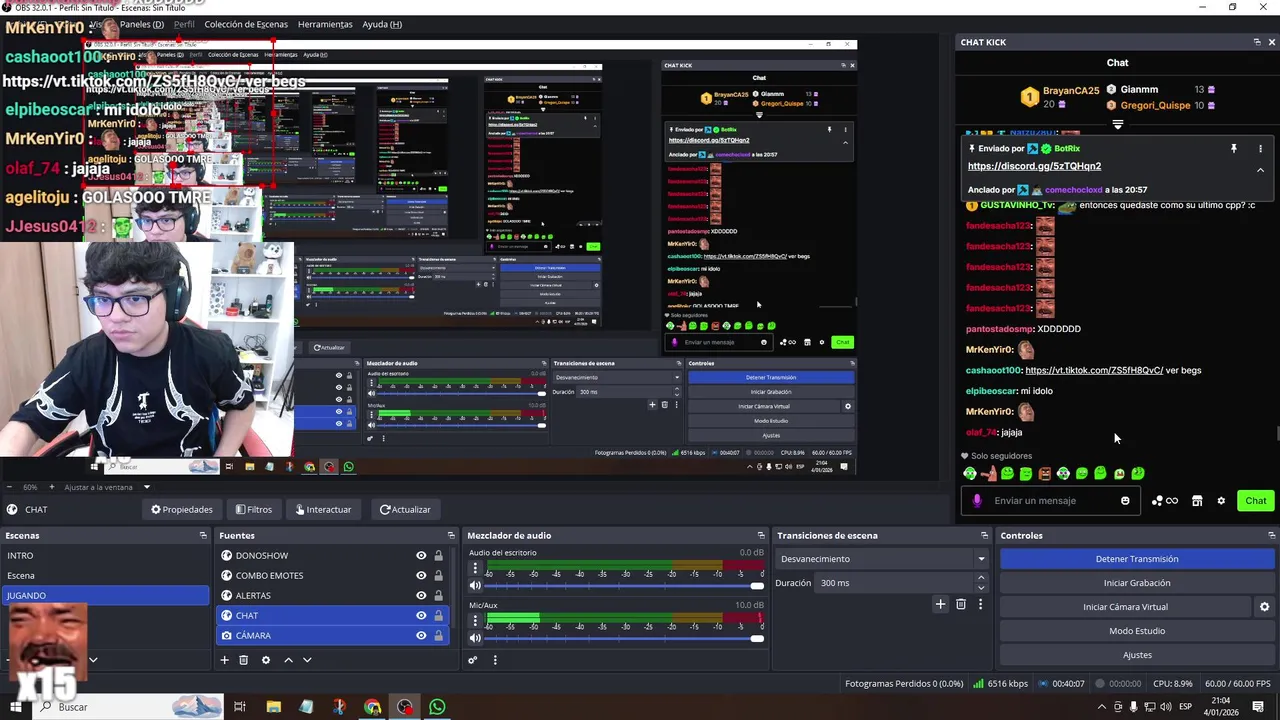This screenshot has height=720, width=1280.
Task: Open the Kick chat shop icon
Action: point(1197,501)
